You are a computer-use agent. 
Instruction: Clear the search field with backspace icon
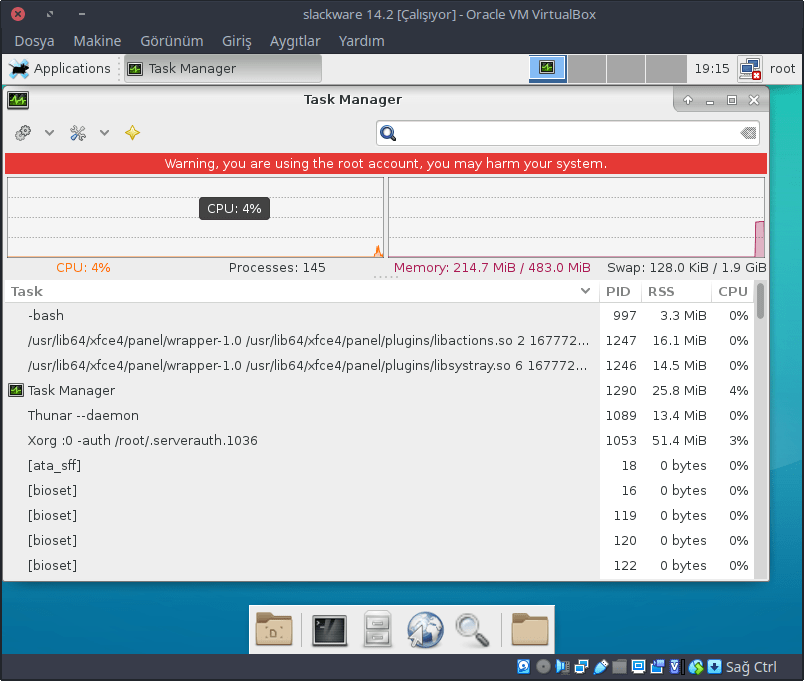tap(749, 133)
